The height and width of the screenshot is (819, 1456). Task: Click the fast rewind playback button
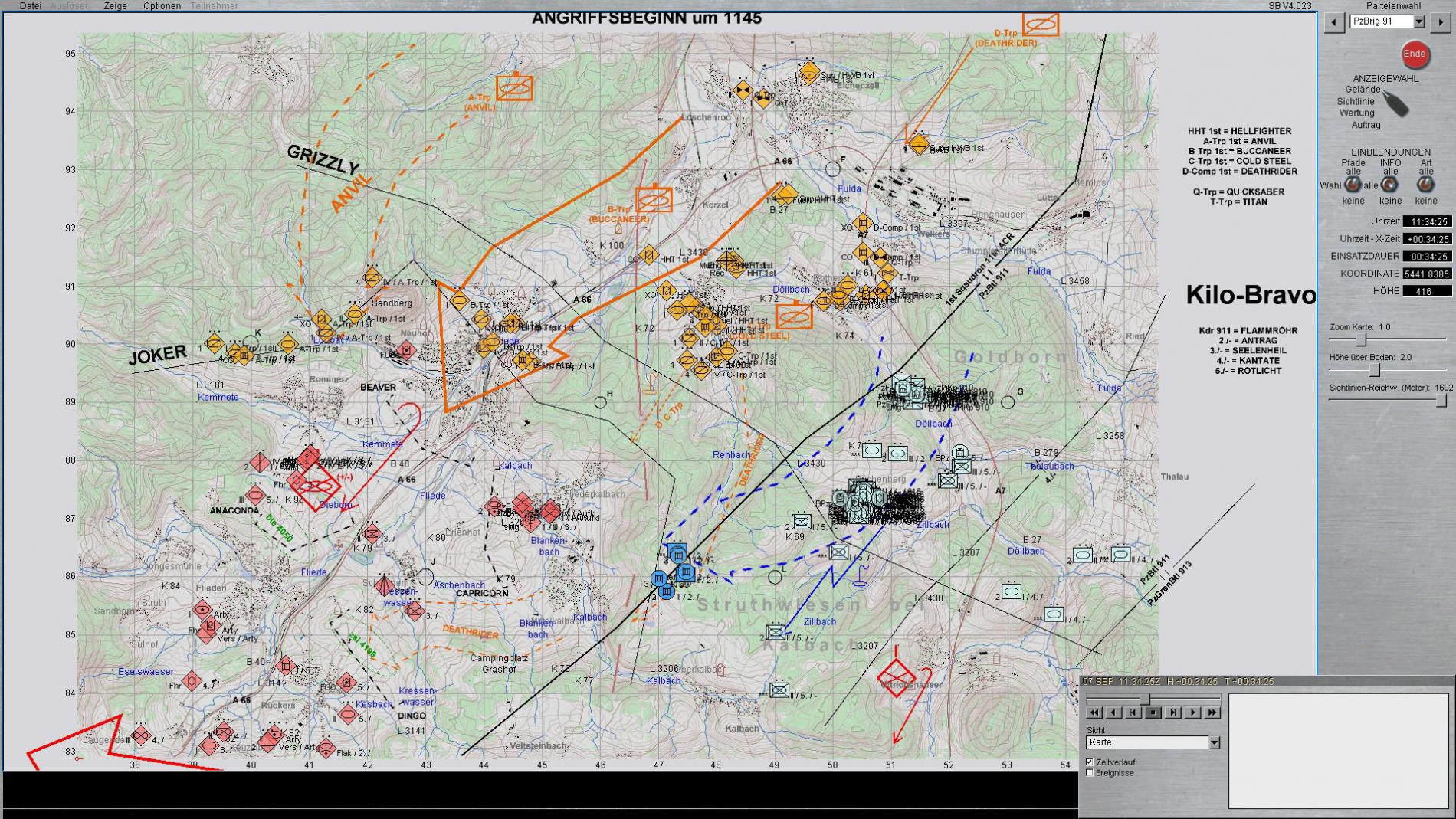coord(1094,713)
